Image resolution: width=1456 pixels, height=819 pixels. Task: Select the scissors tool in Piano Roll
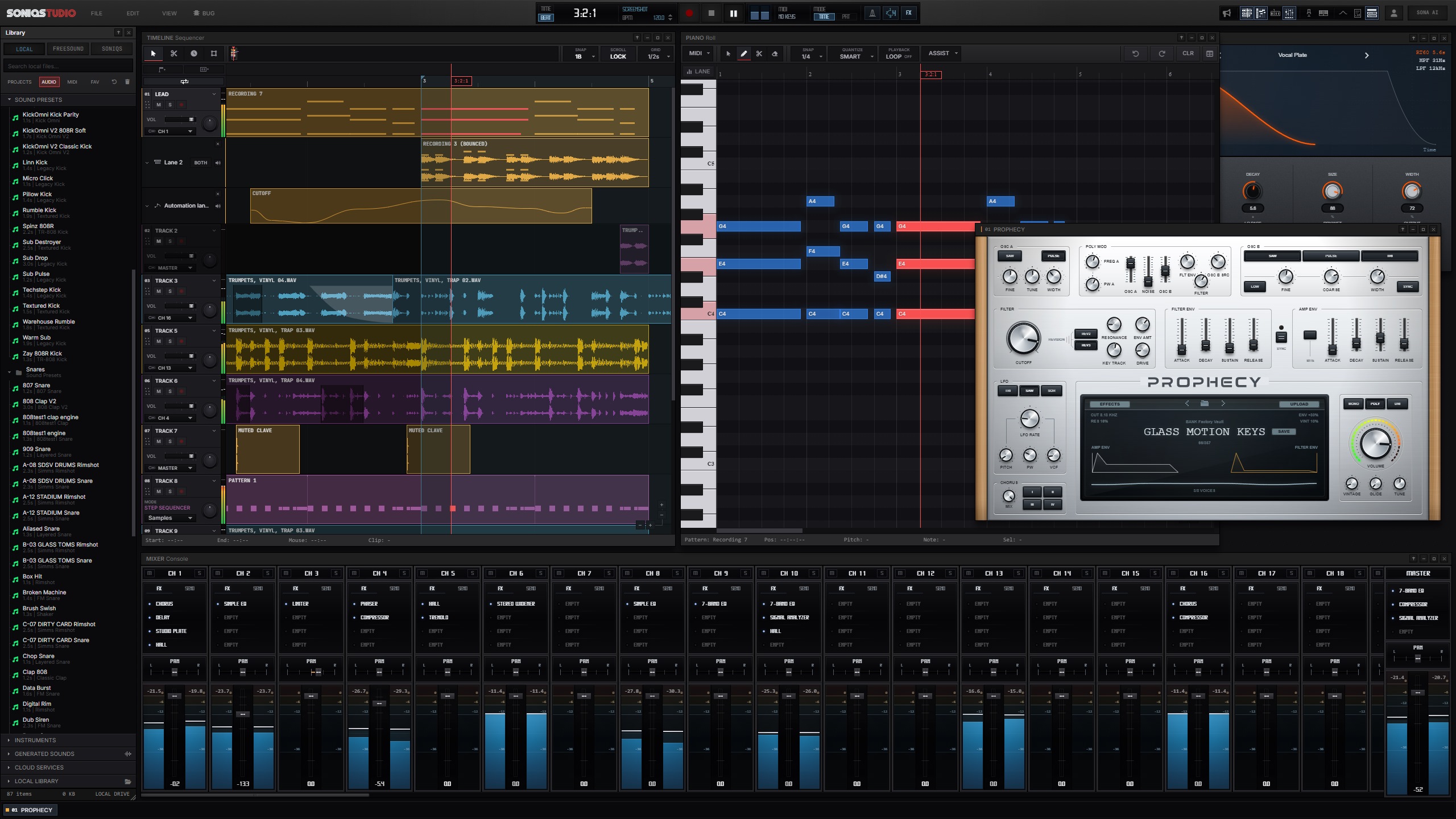tap(759, 53)
